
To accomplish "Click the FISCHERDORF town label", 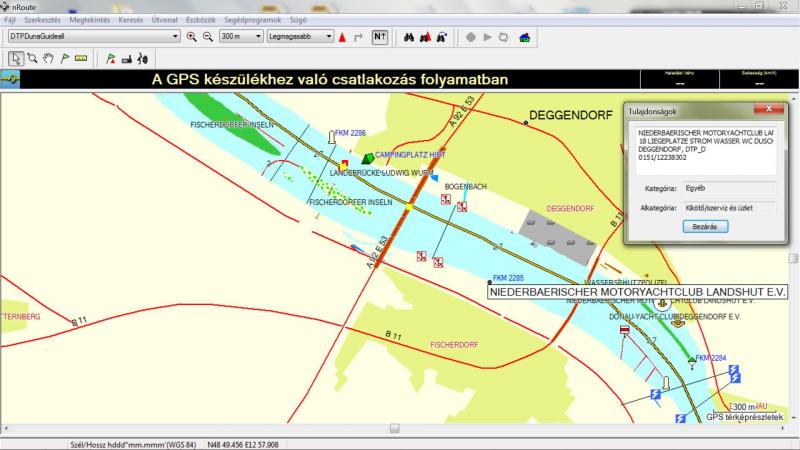I will click(454, 345).
